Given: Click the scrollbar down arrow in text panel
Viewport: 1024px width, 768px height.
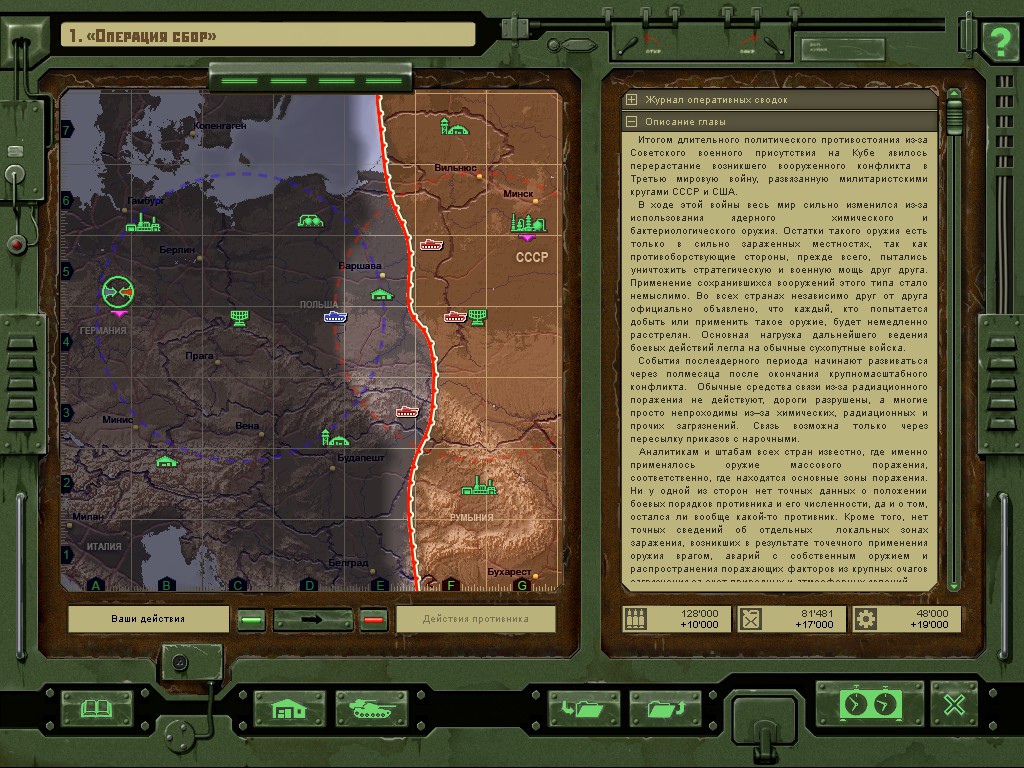Looking at the screenshot, I should [x=954, y=585].
